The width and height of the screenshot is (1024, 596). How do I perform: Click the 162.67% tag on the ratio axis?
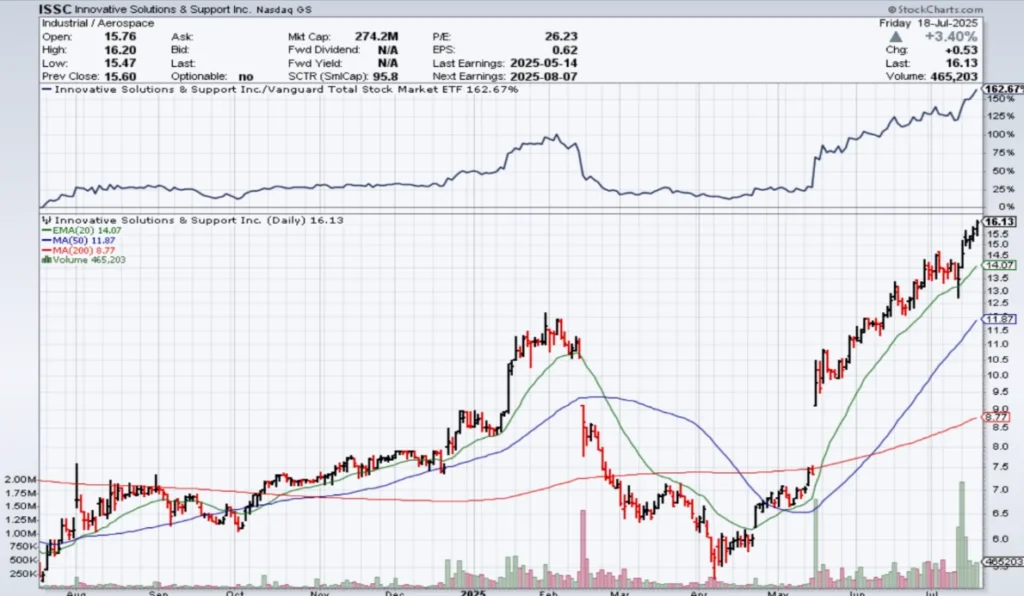pos(1003,89)
